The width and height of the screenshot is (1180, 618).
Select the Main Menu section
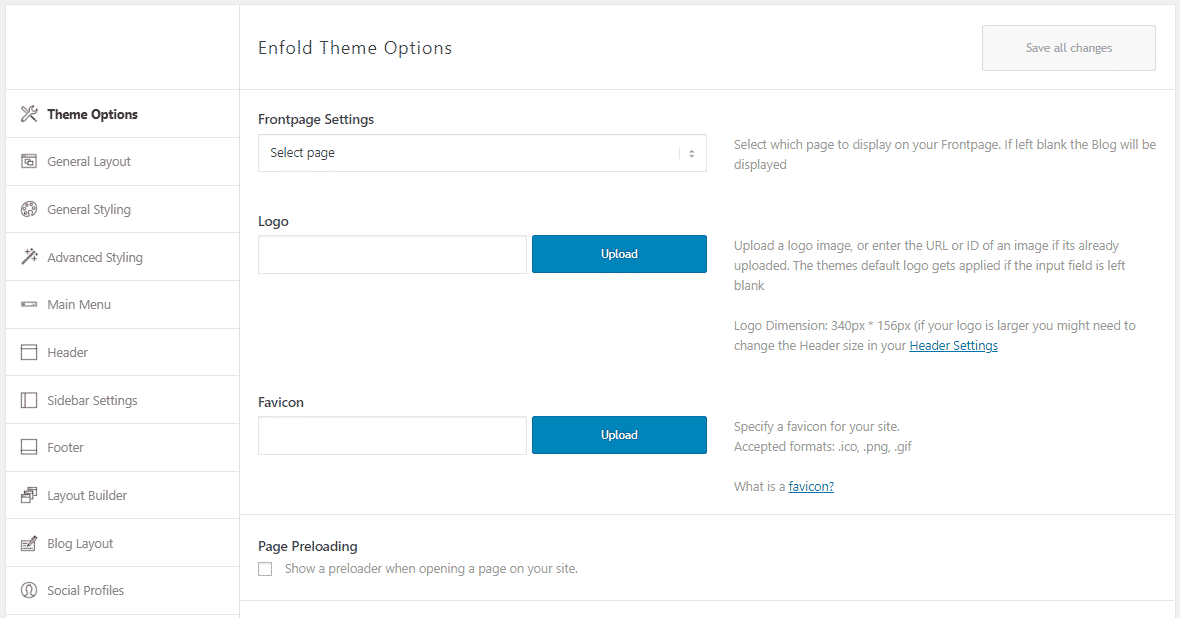[123, 304]
